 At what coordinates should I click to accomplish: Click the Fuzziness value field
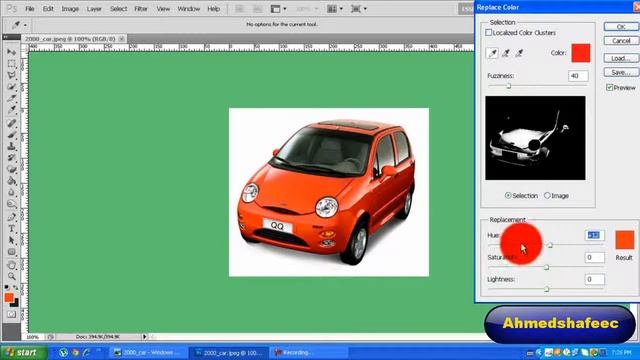pyautogui.click(x=578, y=76)
